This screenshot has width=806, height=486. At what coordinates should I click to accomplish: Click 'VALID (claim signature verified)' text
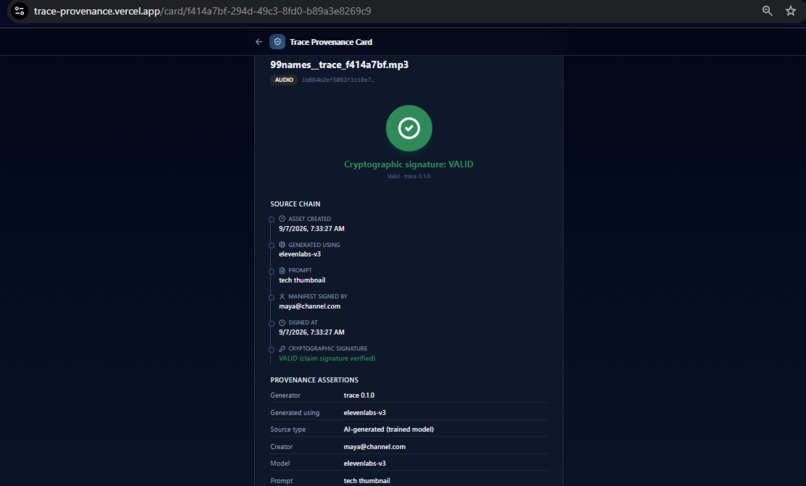click(x=327, y=358)
